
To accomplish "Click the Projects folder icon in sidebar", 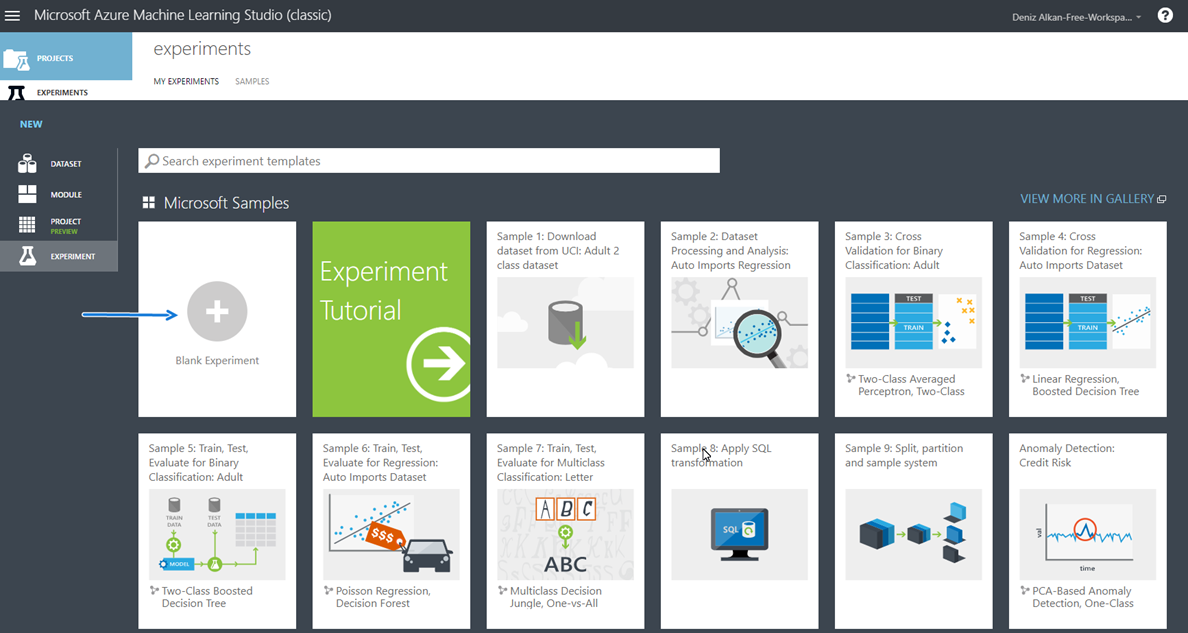I will pos(16,58).
